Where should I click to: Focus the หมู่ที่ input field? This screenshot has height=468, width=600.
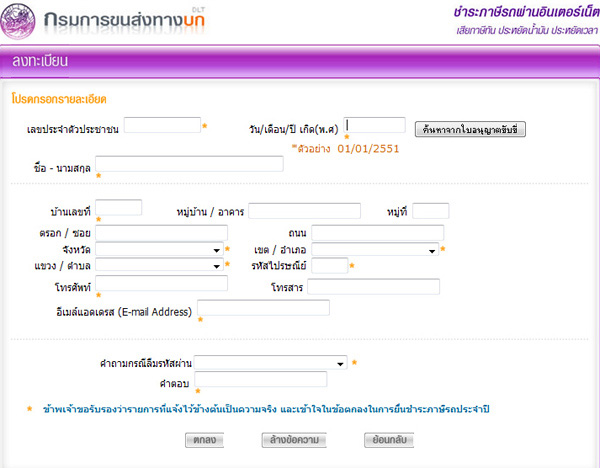(x=430, y=211)
